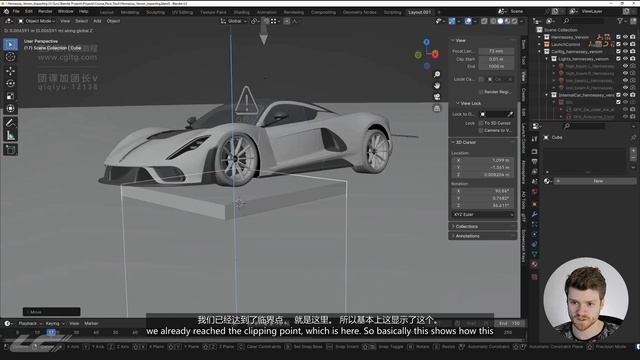Image resolution: width=640 pixels, height=360 pixels.
Task: Open timeline Keying popover
Action: pyautogui.click(x=54, y=324)
